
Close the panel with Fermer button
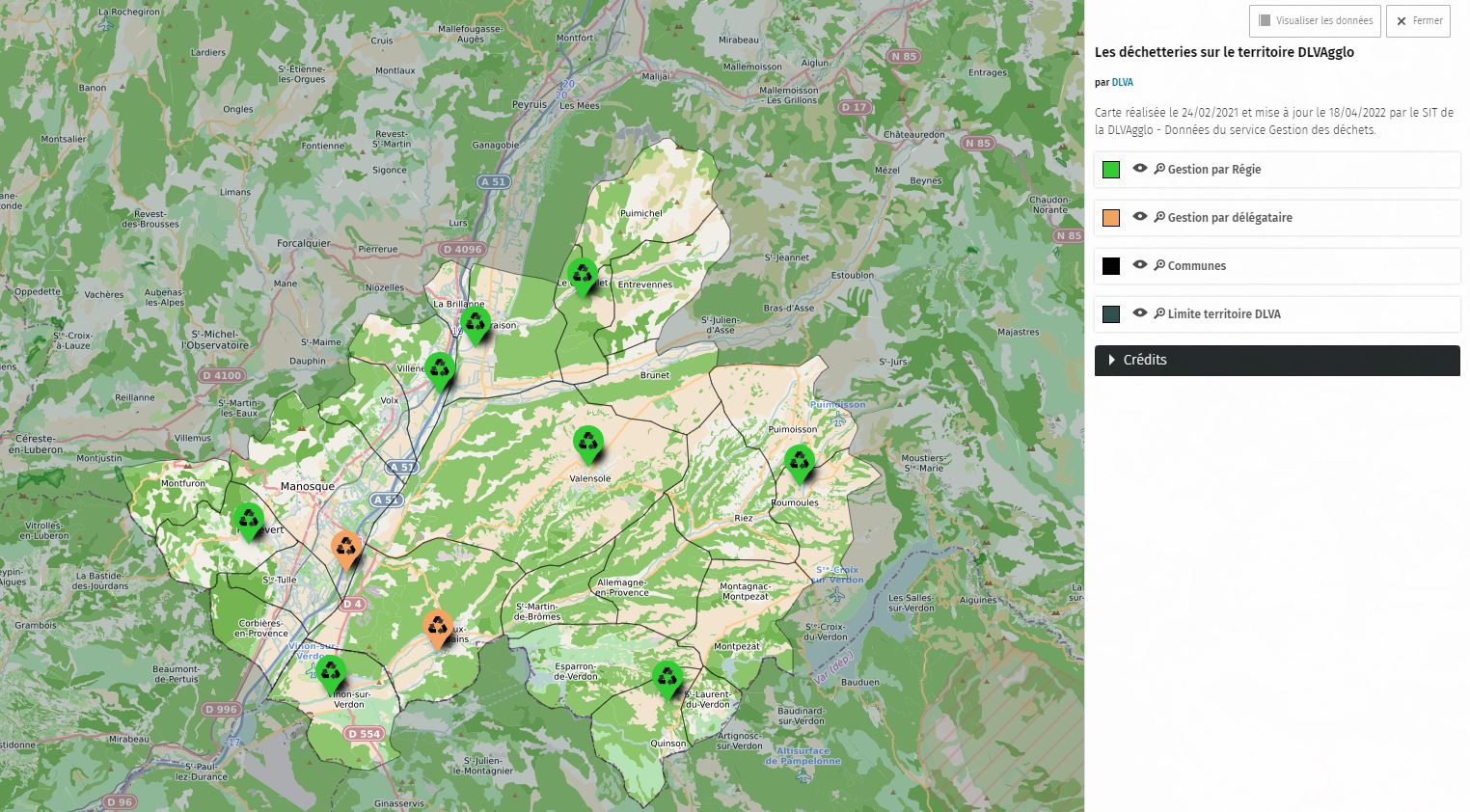tap(1418, 20)
